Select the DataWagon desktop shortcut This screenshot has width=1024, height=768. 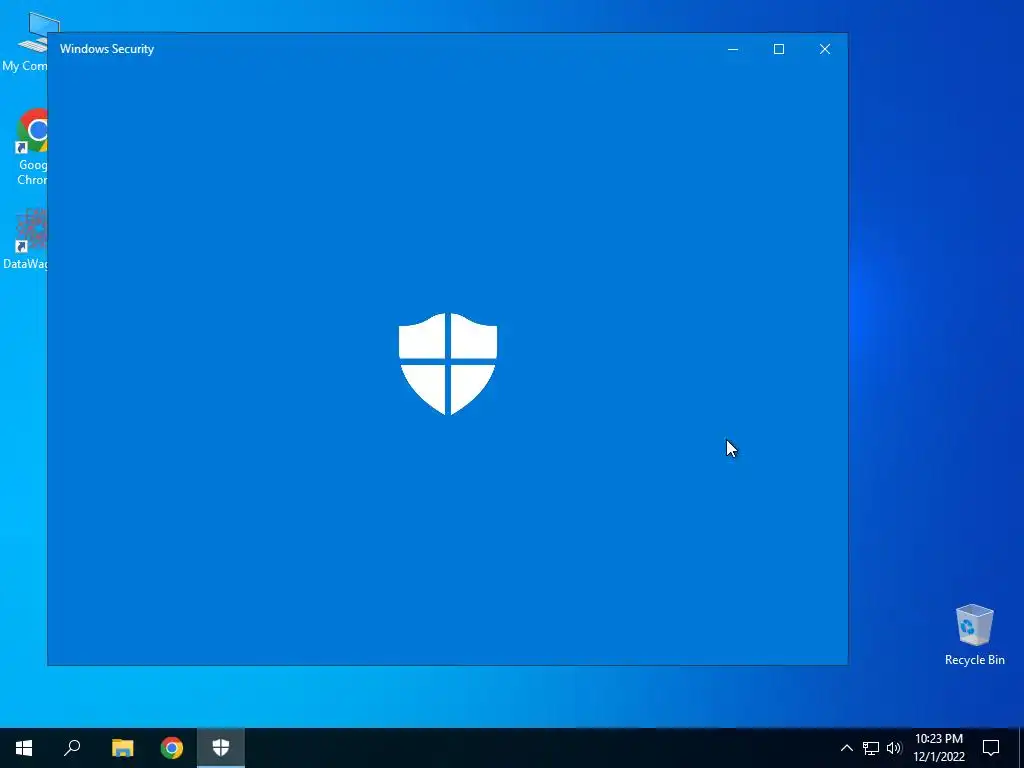click(x=26, y=239)
